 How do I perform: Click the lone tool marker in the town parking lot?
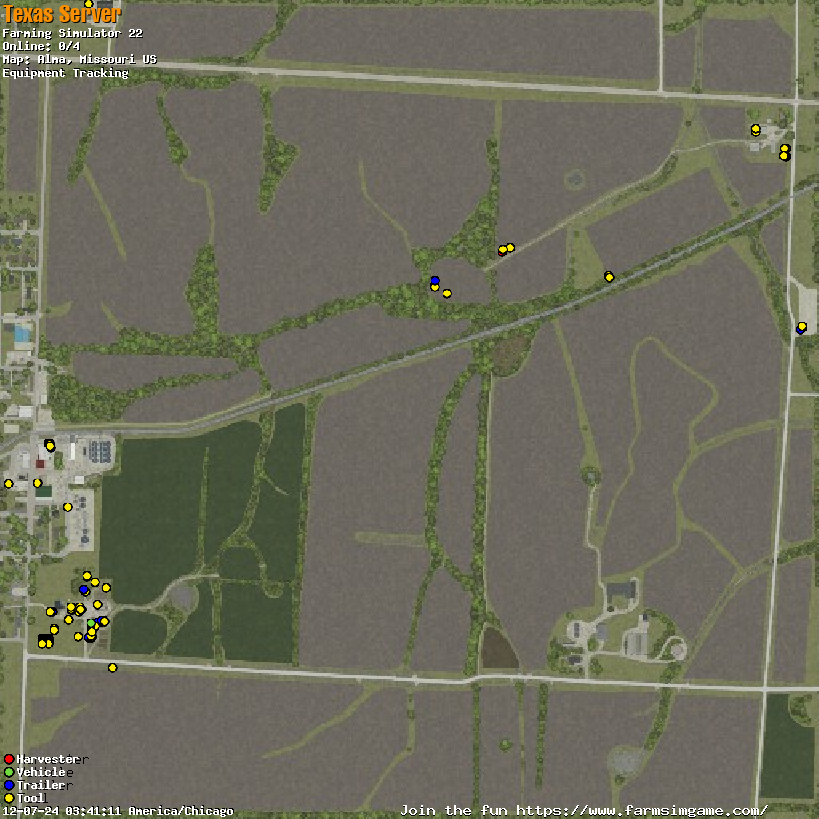[68, 507]
